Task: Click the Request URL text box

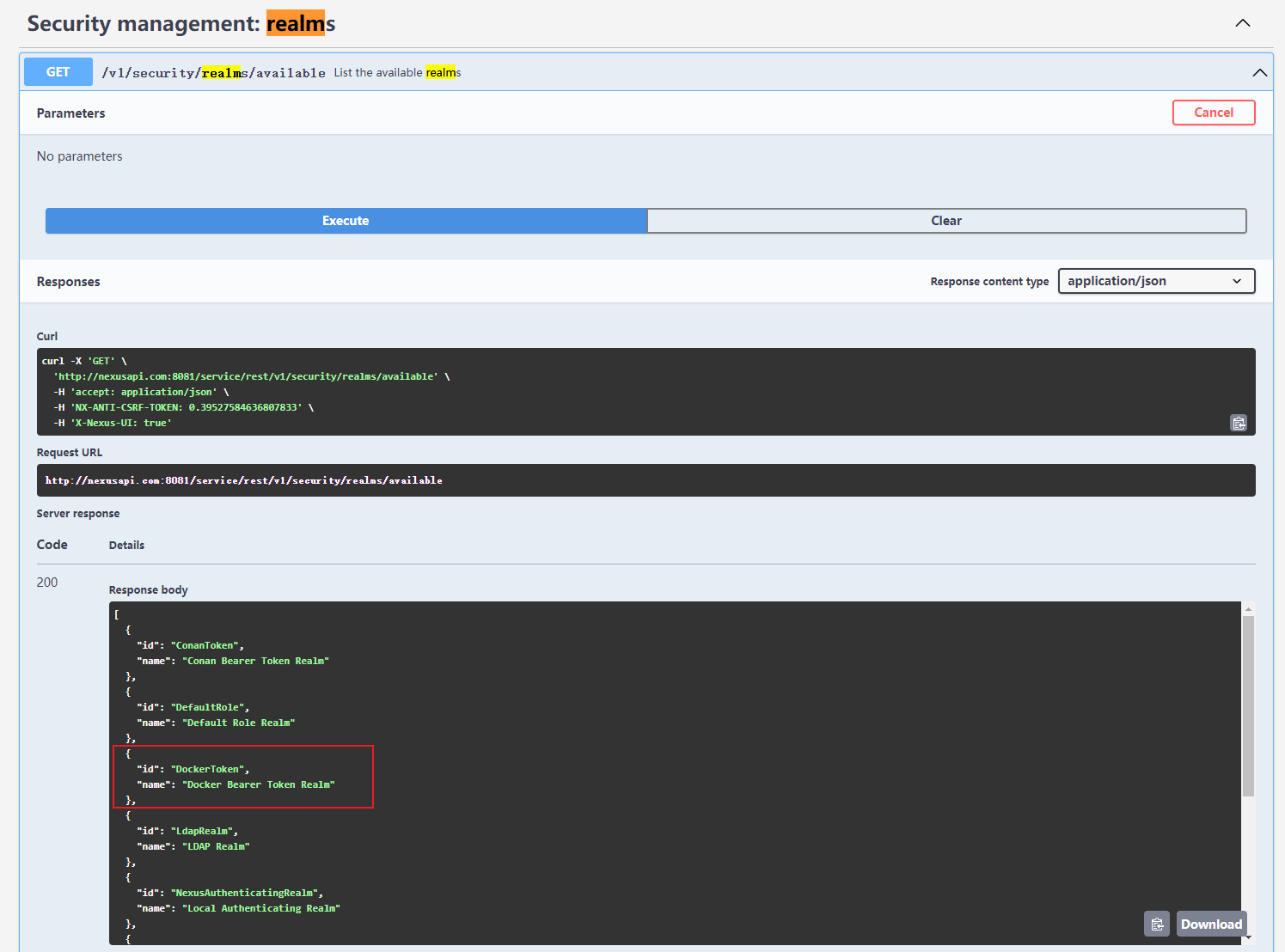Action: [x=646, y=480]
